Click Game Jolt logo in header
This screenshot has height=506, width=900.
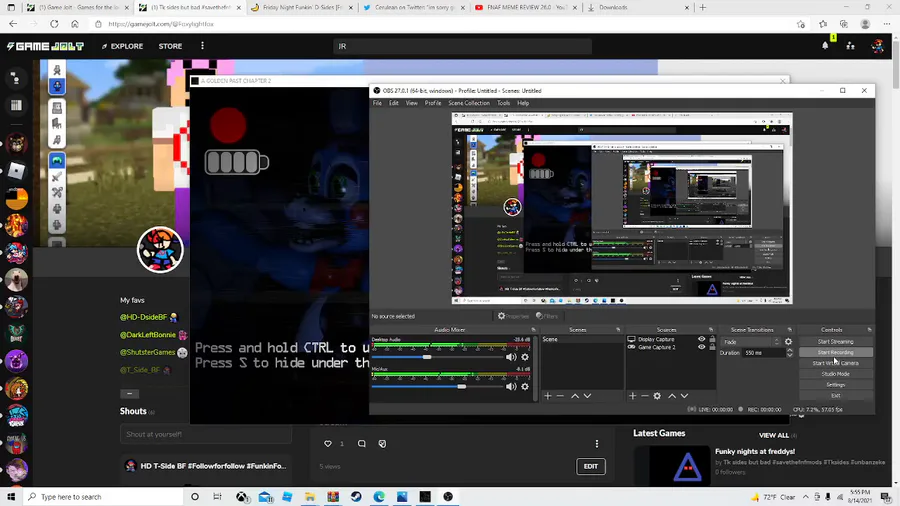pyautogui.click(x=45, y=46)
